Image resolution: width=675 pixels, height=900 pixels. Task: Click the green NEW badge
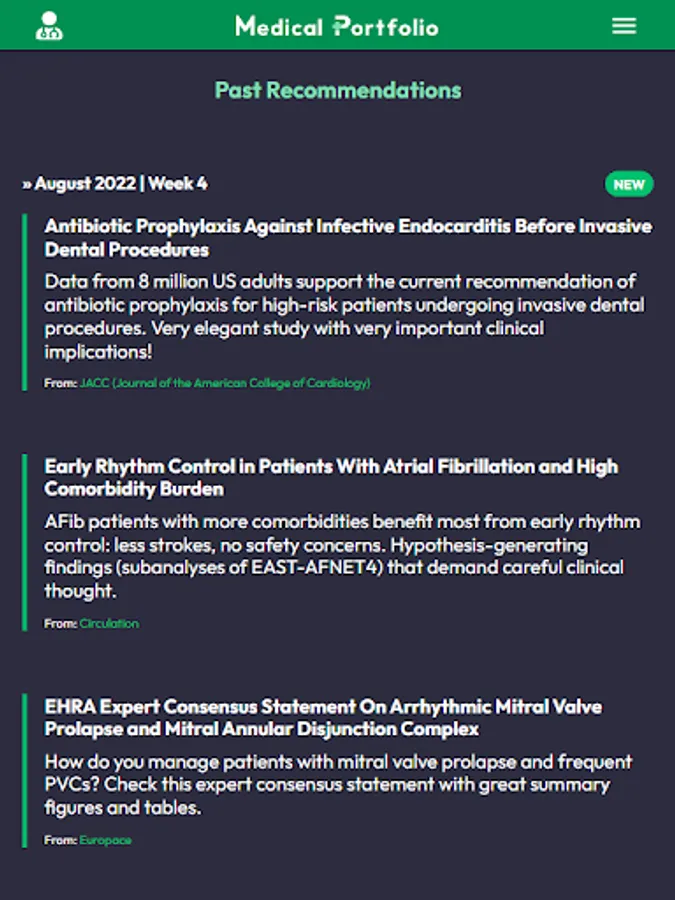(628, 184)
